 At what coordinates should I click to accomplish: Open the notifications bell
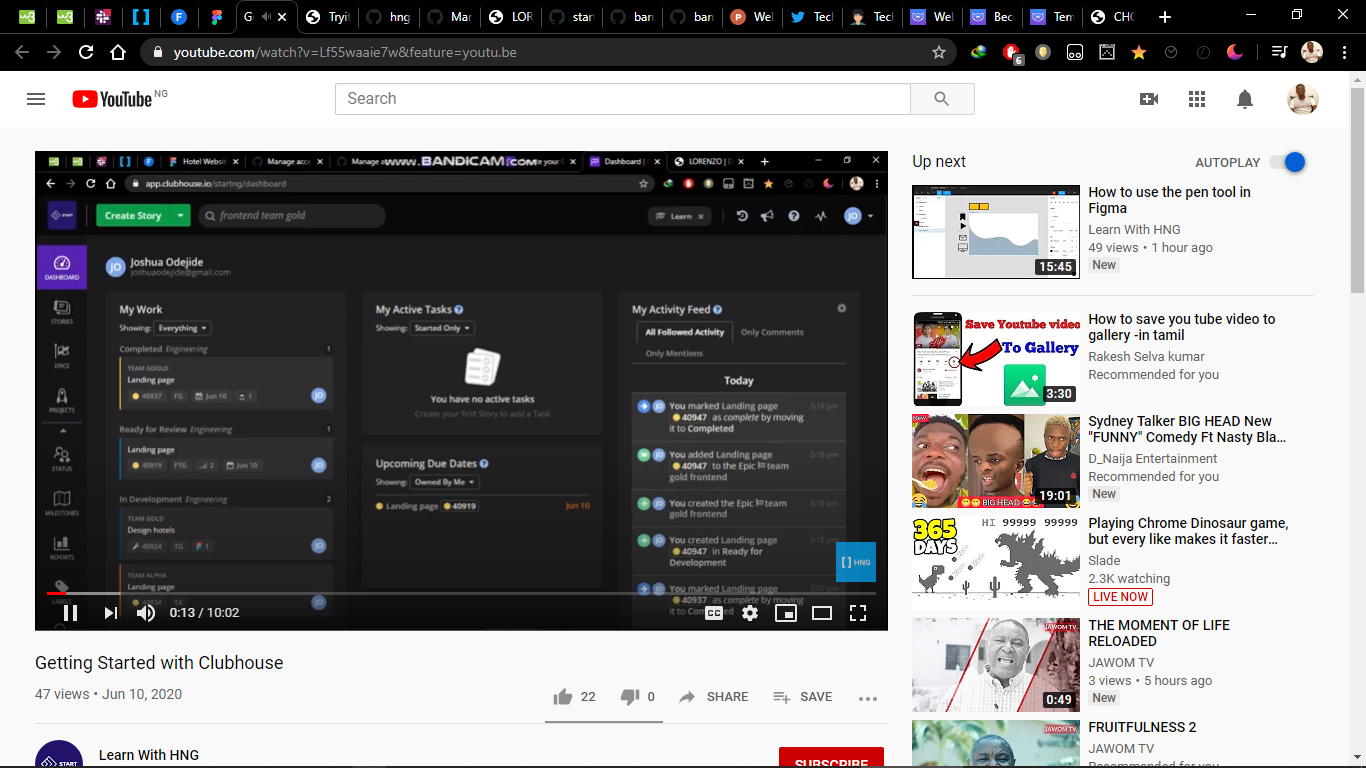point(1244,98)
